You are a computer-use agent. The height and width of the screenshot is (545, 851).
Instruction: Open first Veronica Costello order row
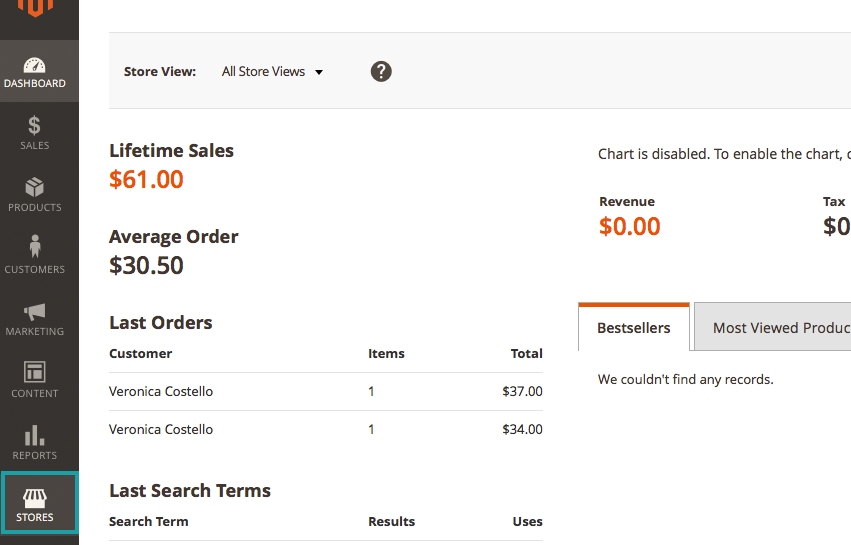(x=161, y=391)
